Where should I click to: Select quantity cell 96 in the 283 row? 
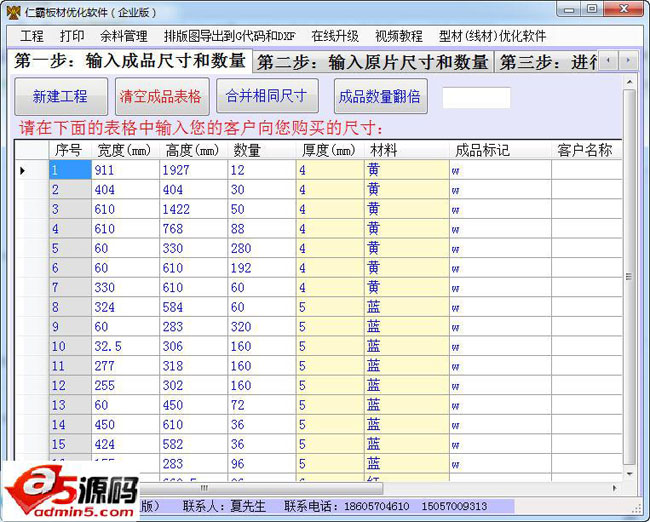(x=262, y=464)
